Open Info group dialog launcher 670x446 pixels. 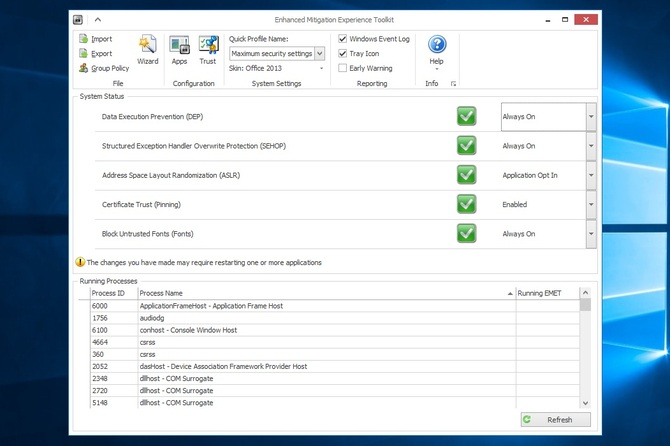pos(453,84)
